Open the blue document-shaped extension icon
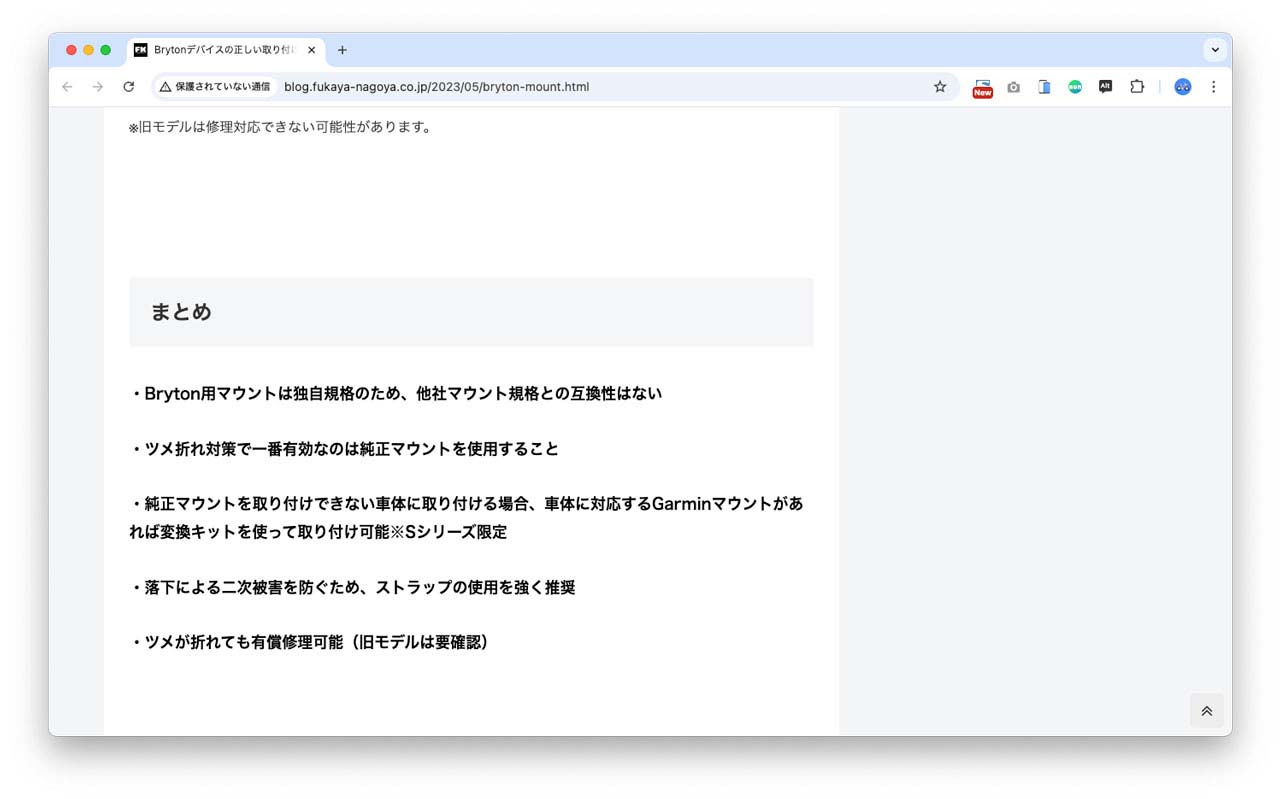 coord(1044,87)
